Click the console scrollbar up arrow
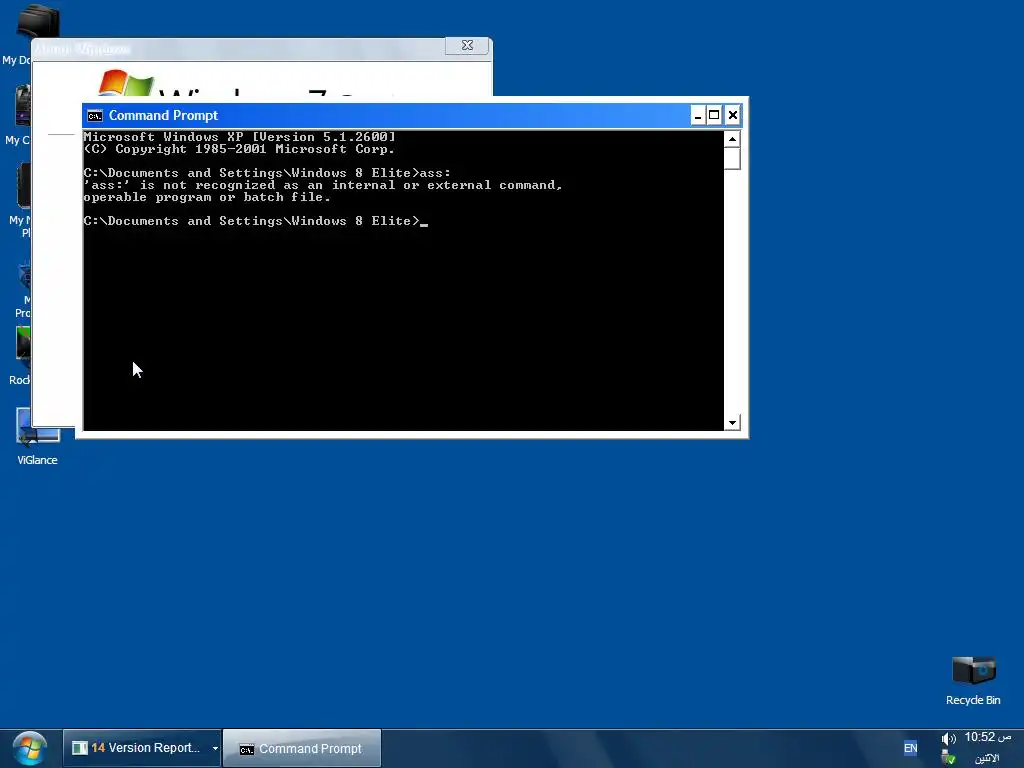 [732, 139]
